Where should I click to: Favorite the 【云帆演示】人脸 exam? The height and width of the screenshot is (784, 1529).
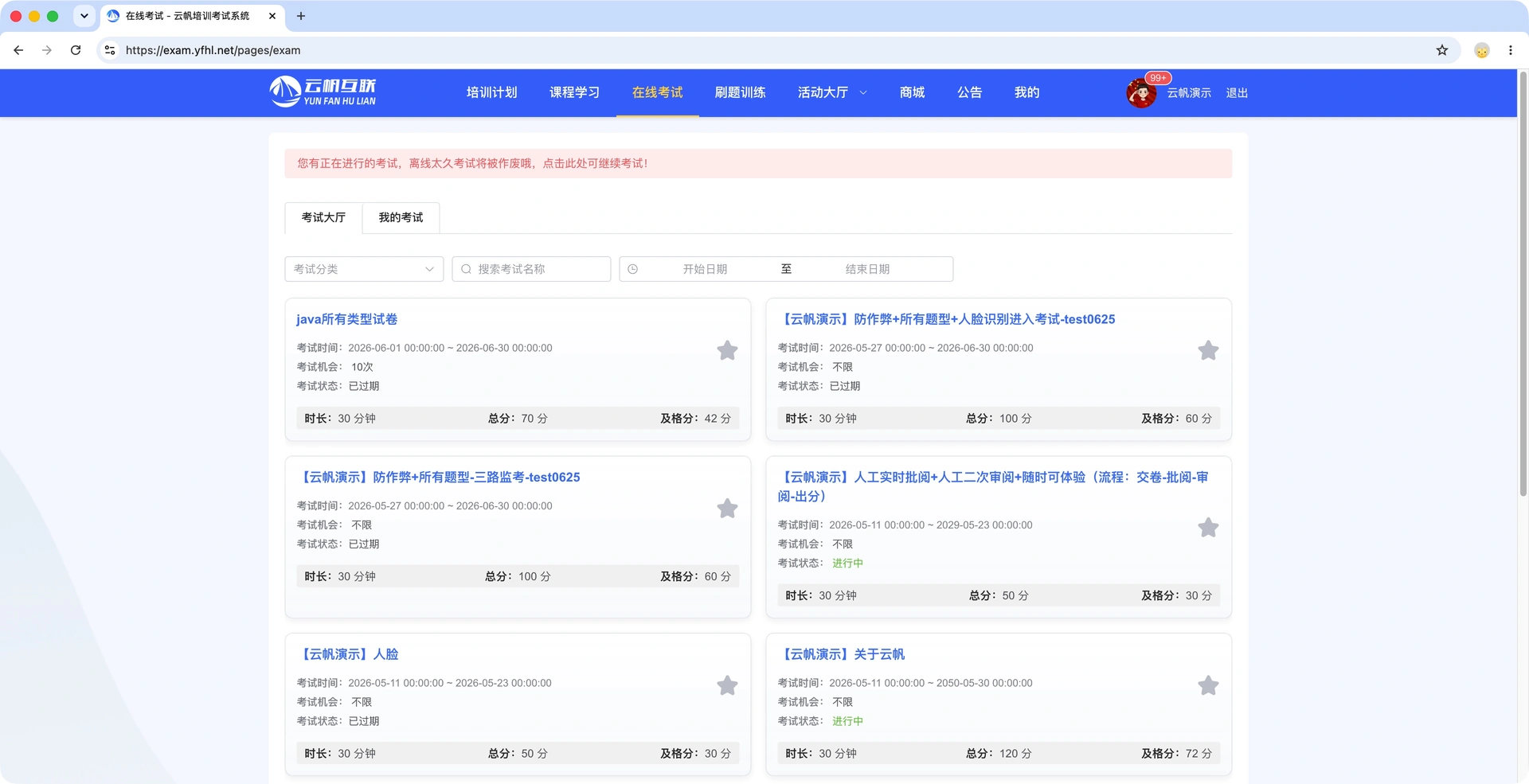pyautogui.click(x=727, y=685)
